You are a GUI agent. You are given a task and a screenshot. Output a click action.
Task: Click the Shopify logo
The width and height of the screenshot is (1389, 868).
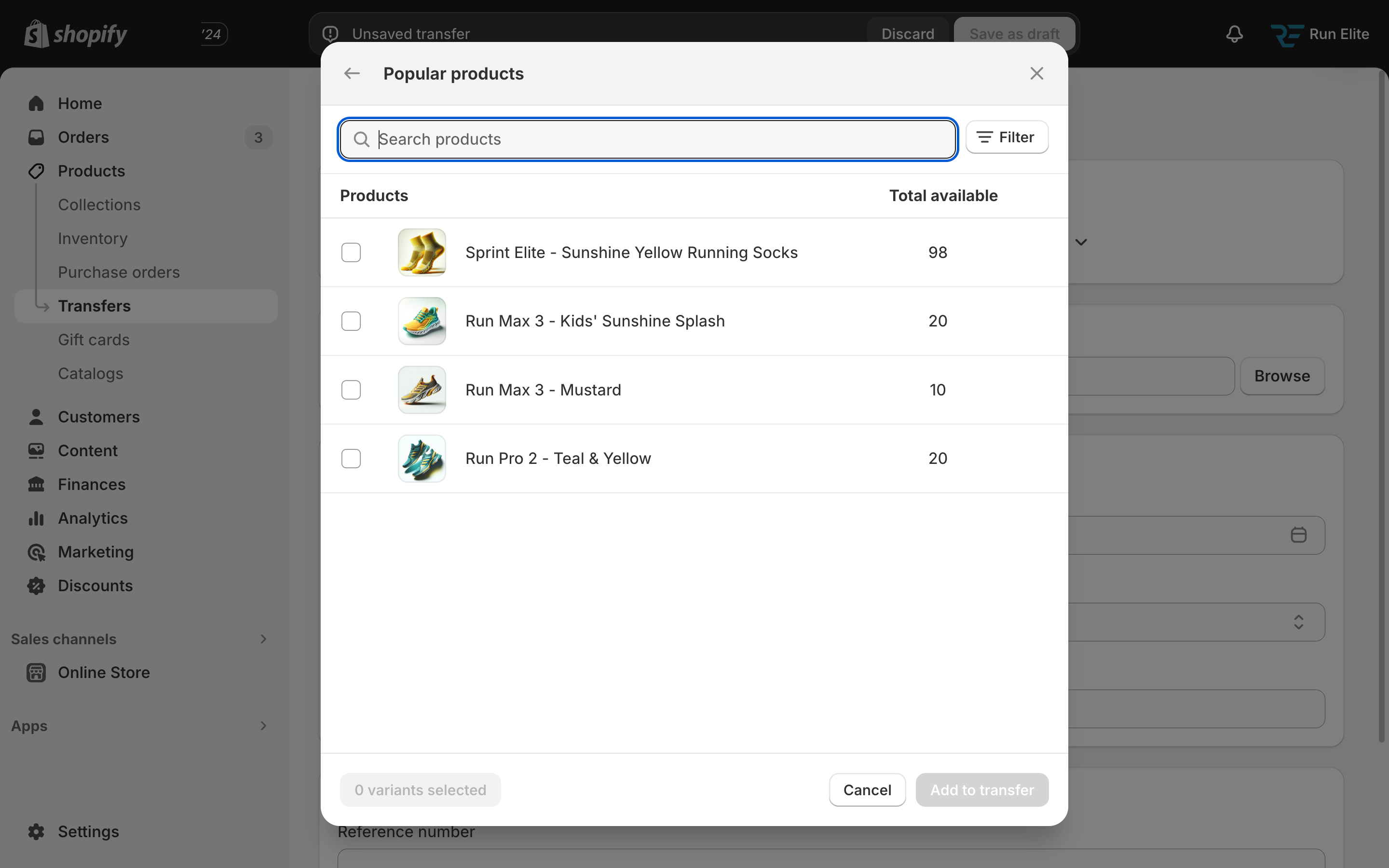[76, 34]
